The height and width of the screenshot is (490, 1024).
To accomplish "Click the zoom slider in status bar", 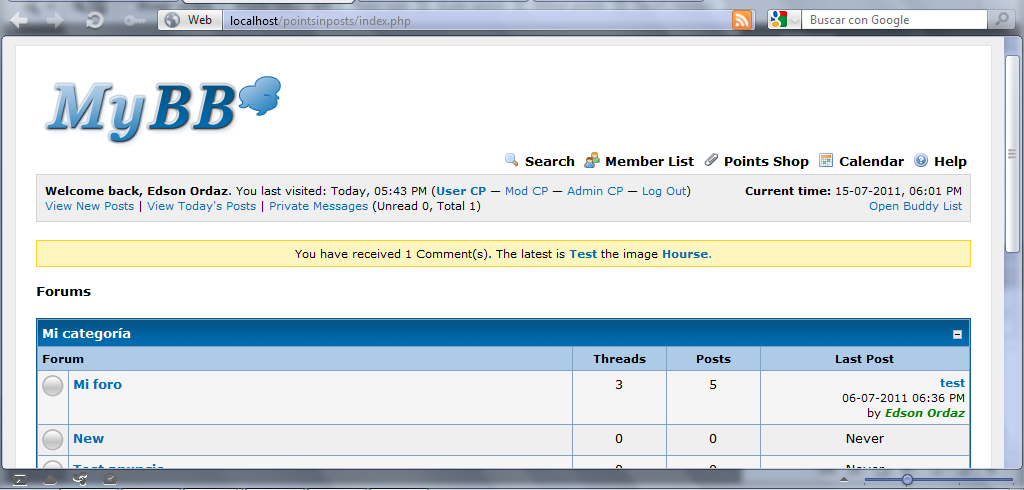I will [907, 480].
